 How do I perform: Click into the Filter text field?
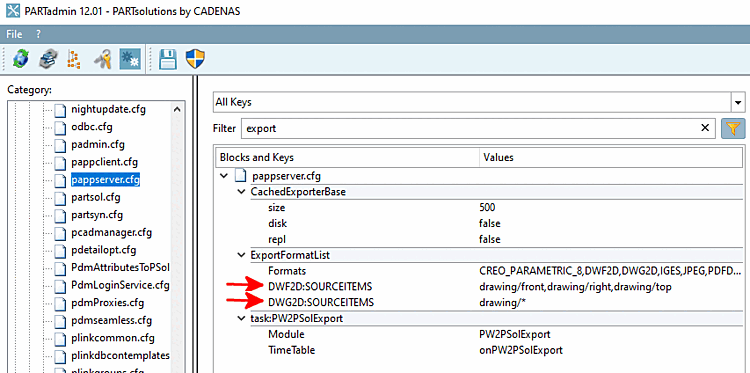[x=469, y=128]
